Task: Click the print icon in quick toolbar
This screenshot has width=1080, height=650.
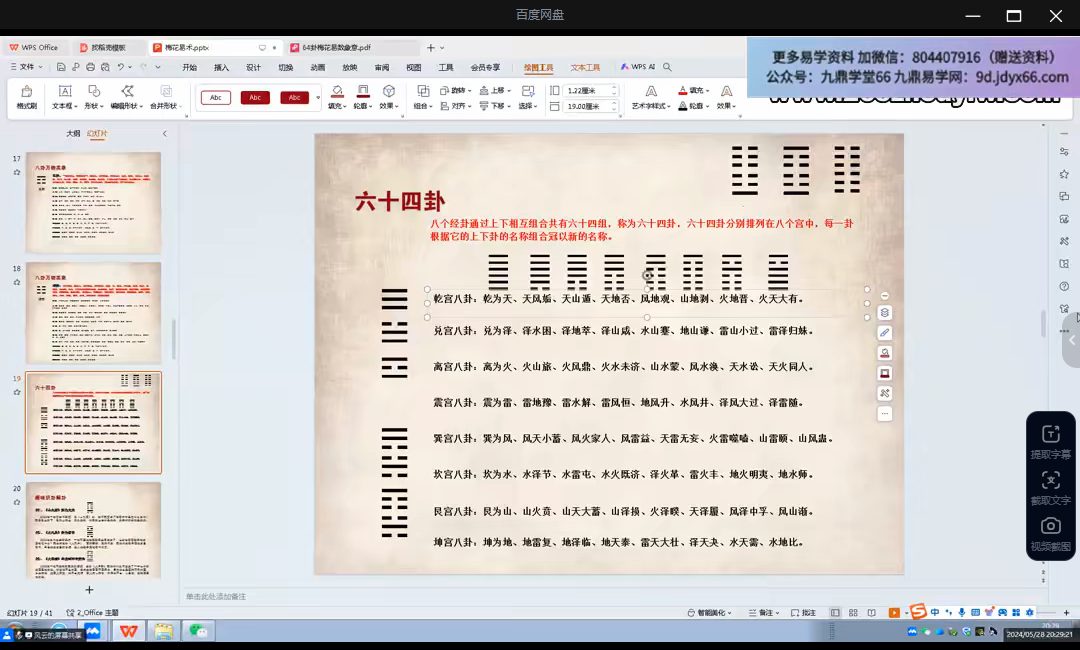Action: click(x=90, y=67)
